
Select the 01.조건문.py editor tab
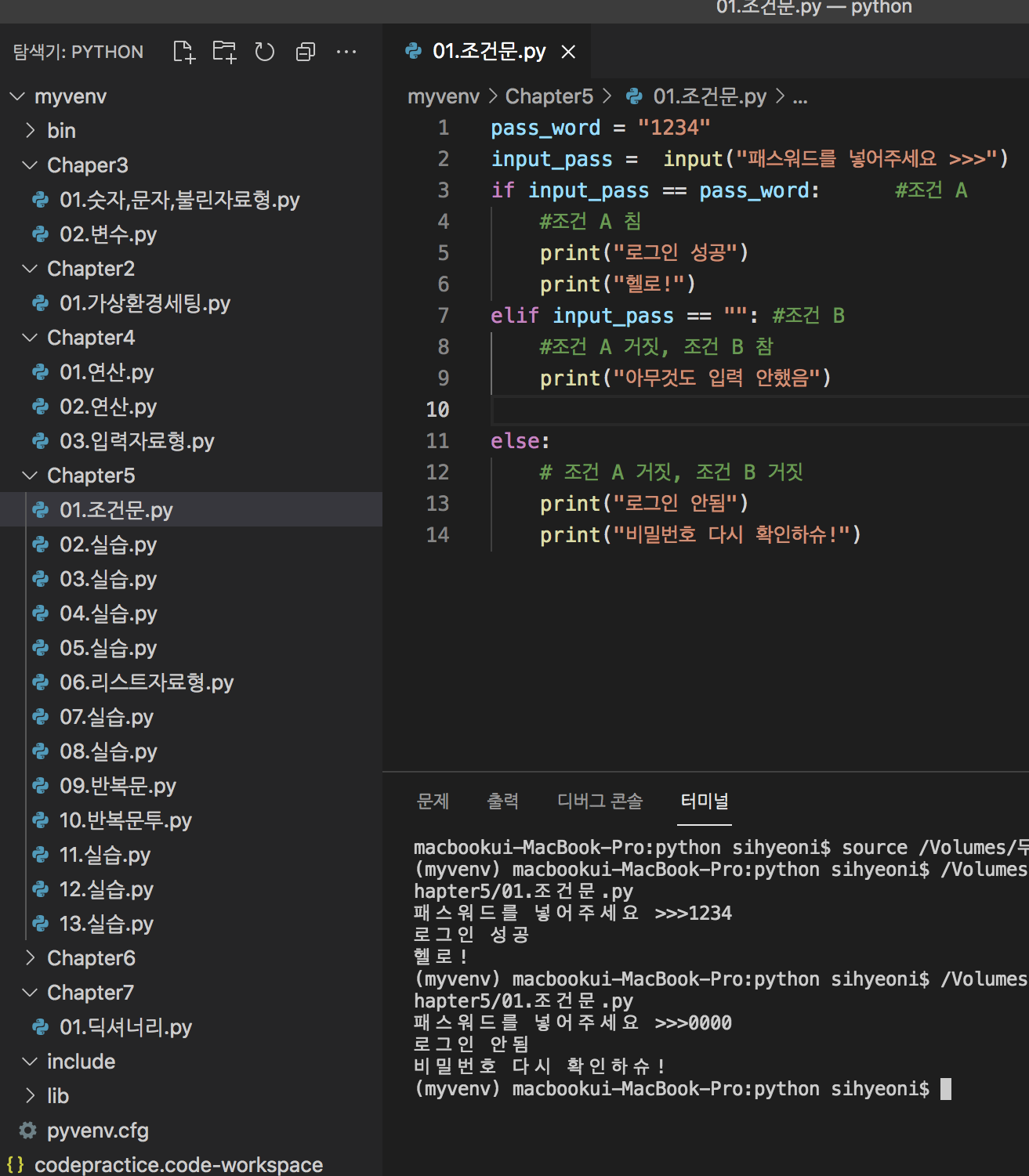[x=487, y=52]
